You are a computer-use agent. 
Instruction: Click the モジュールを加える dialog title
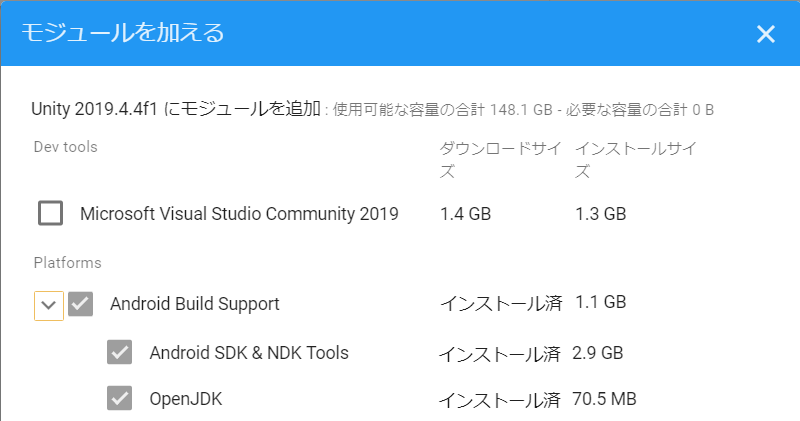[x=122, y=33]
